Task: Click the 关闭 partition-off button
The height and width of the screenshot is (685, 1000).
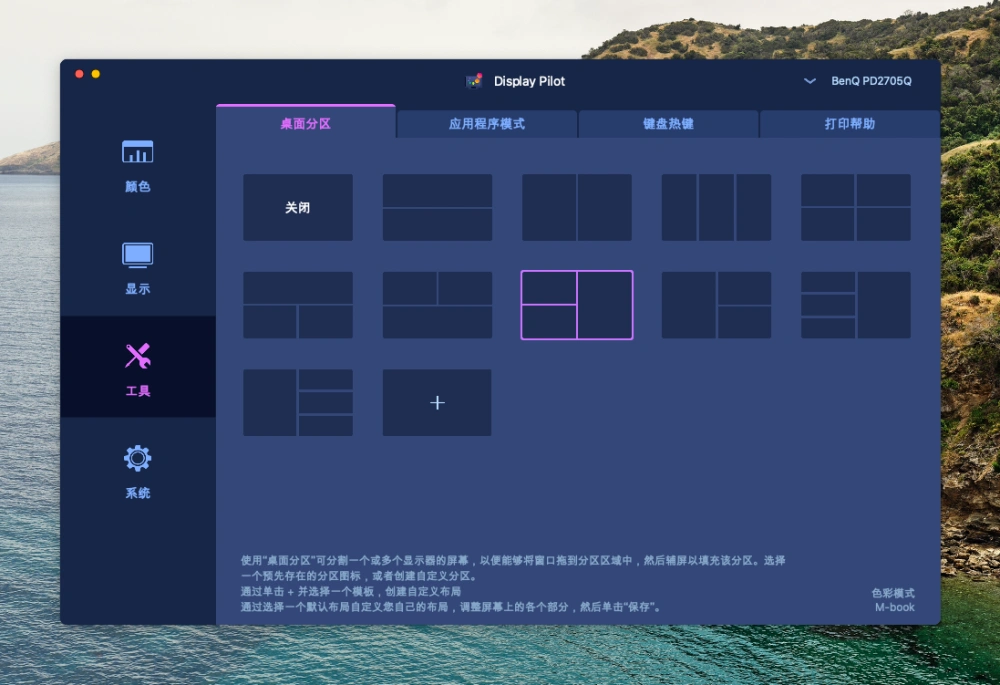Action: 298,207
